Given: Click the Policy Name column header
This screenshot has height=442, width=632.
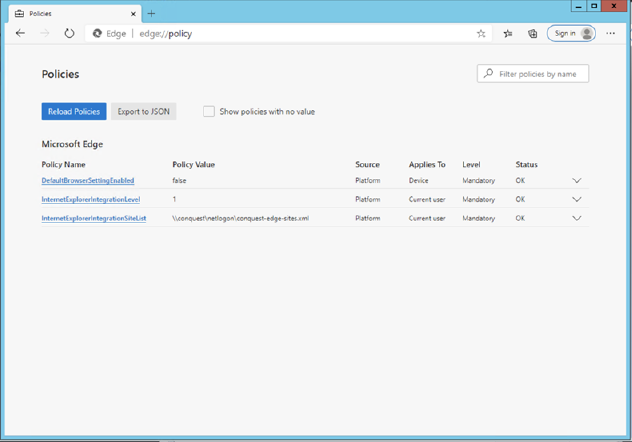Looking at the screenshot, I should [63, 164].
